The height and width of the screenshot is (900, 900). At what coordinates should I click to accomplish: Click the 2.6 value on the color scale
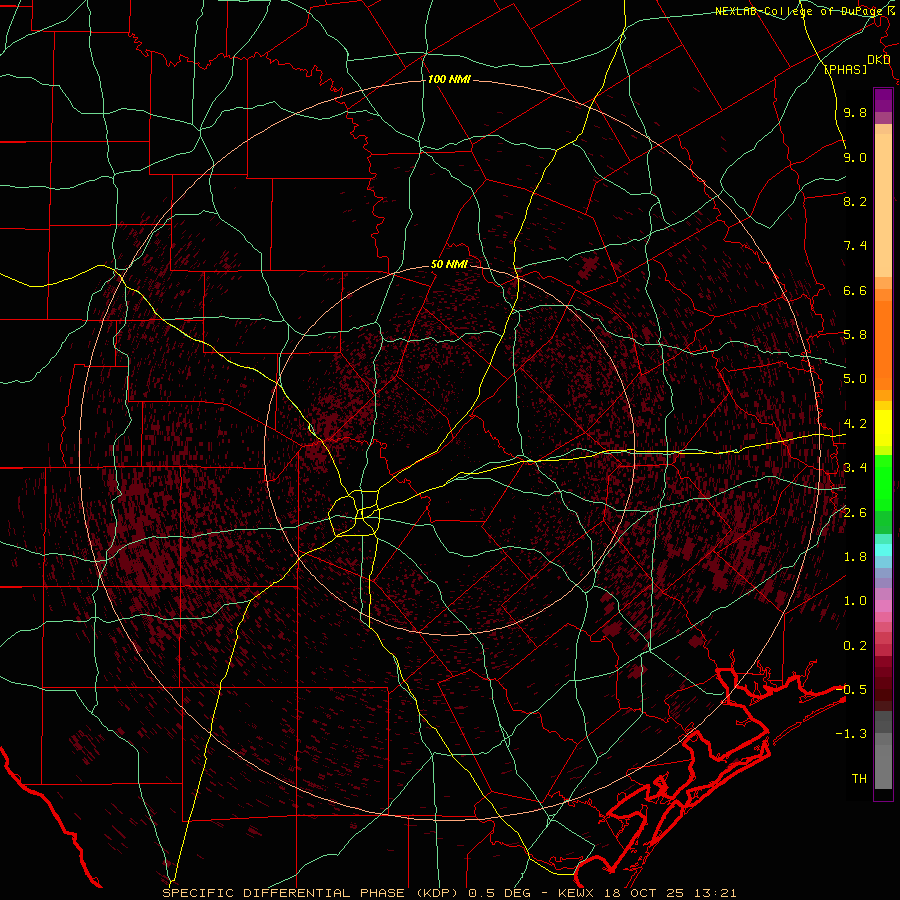pos(855,513)
